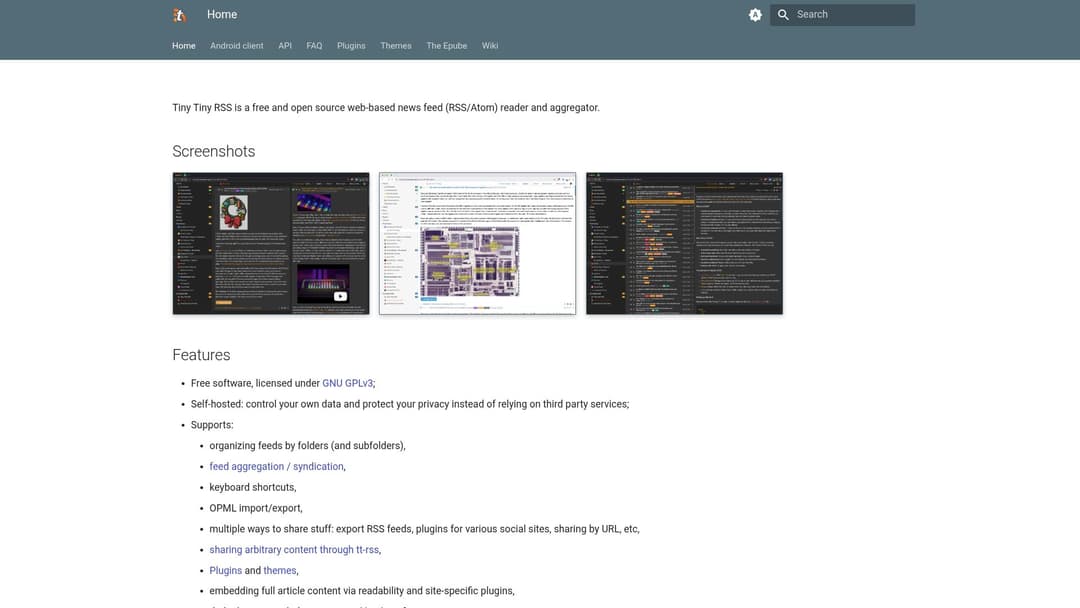
Task: Open the dark-theme screenshot with wreath image
Action: [x=271, y=244]
